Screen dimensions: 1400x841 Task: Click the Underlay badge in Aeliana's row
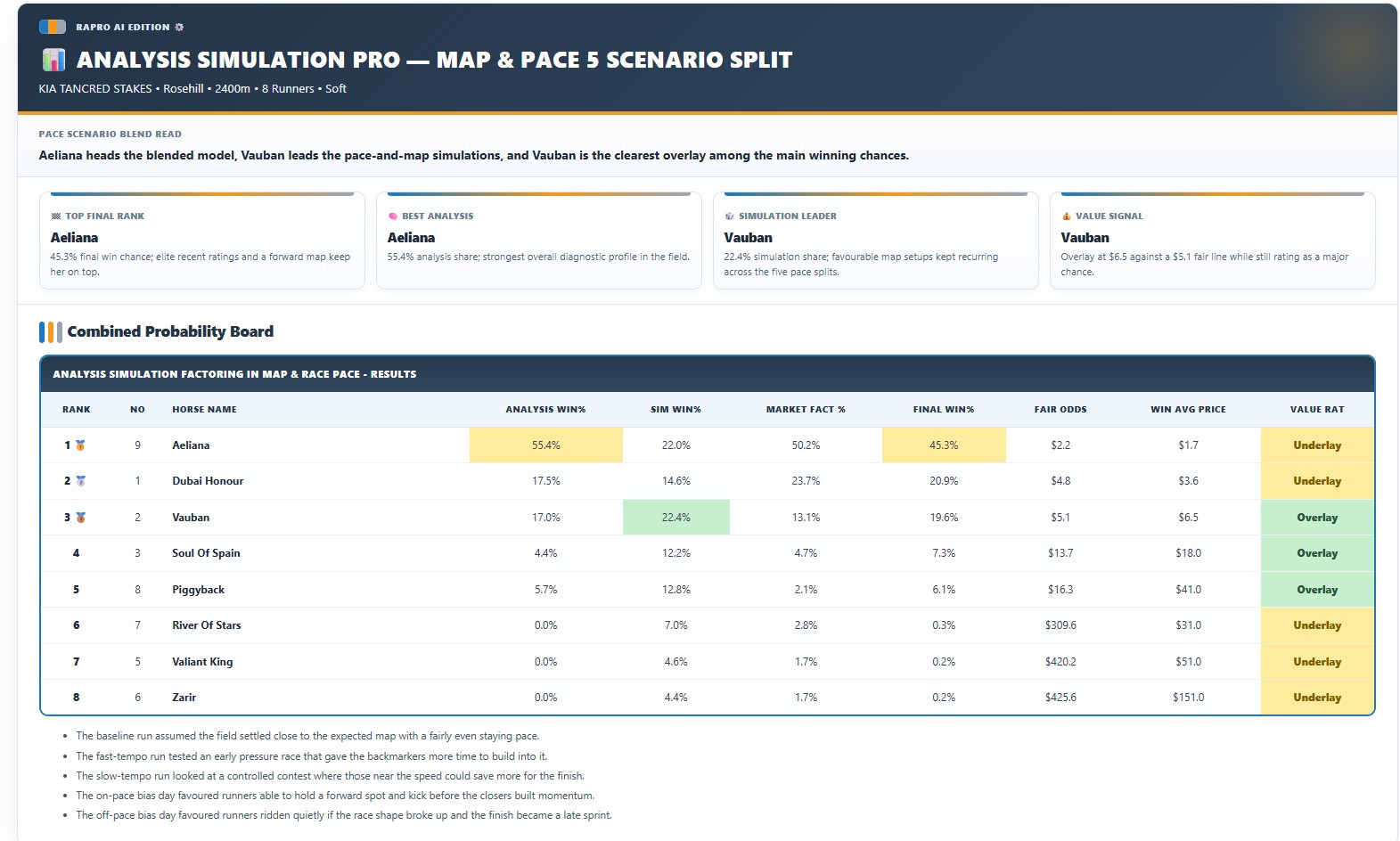tap(1316, 445)
